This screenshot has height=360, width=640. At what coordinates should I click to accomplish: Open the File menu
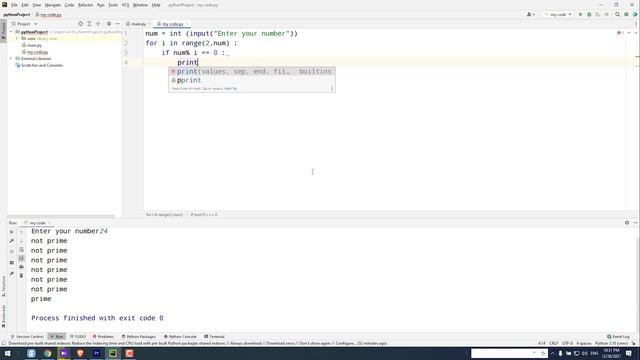[x=14, y=5]
